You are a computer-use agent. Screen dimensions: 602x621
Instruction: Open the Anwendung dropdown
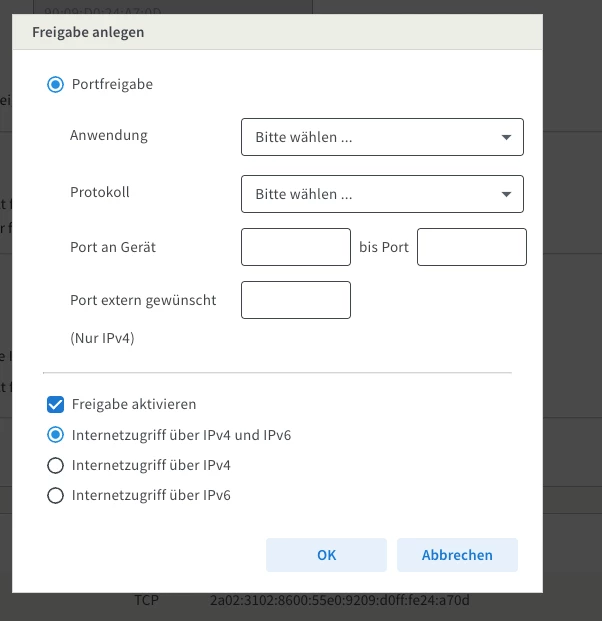(x=382, y=138)
